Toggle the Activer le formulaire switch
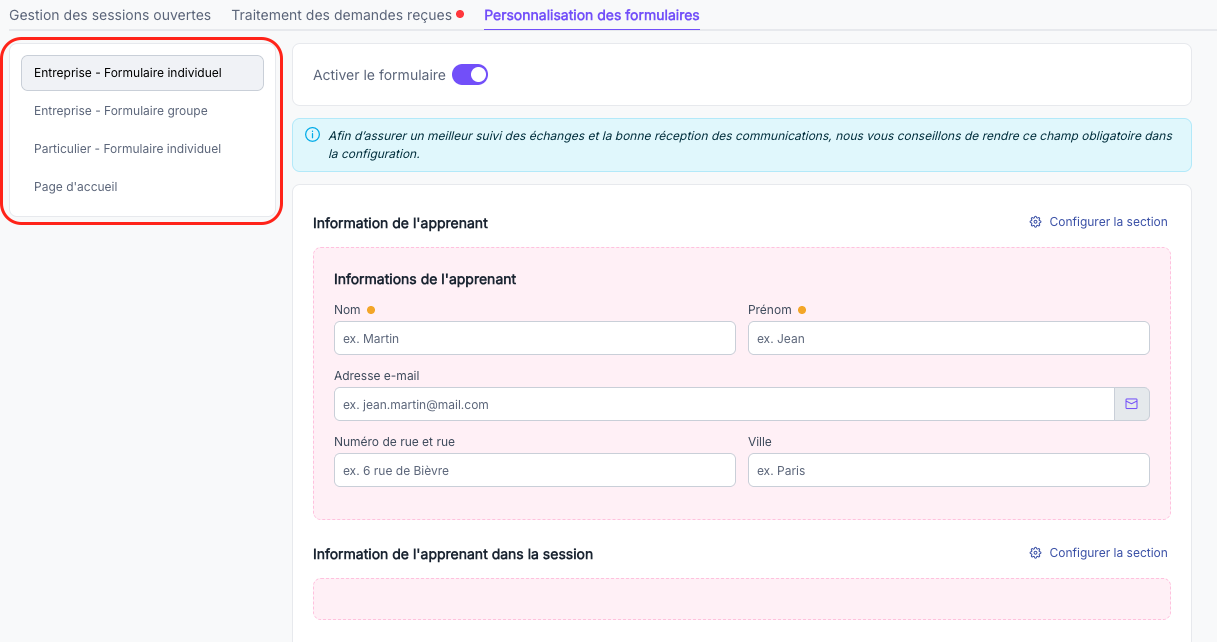 click(x=470, y=75)
